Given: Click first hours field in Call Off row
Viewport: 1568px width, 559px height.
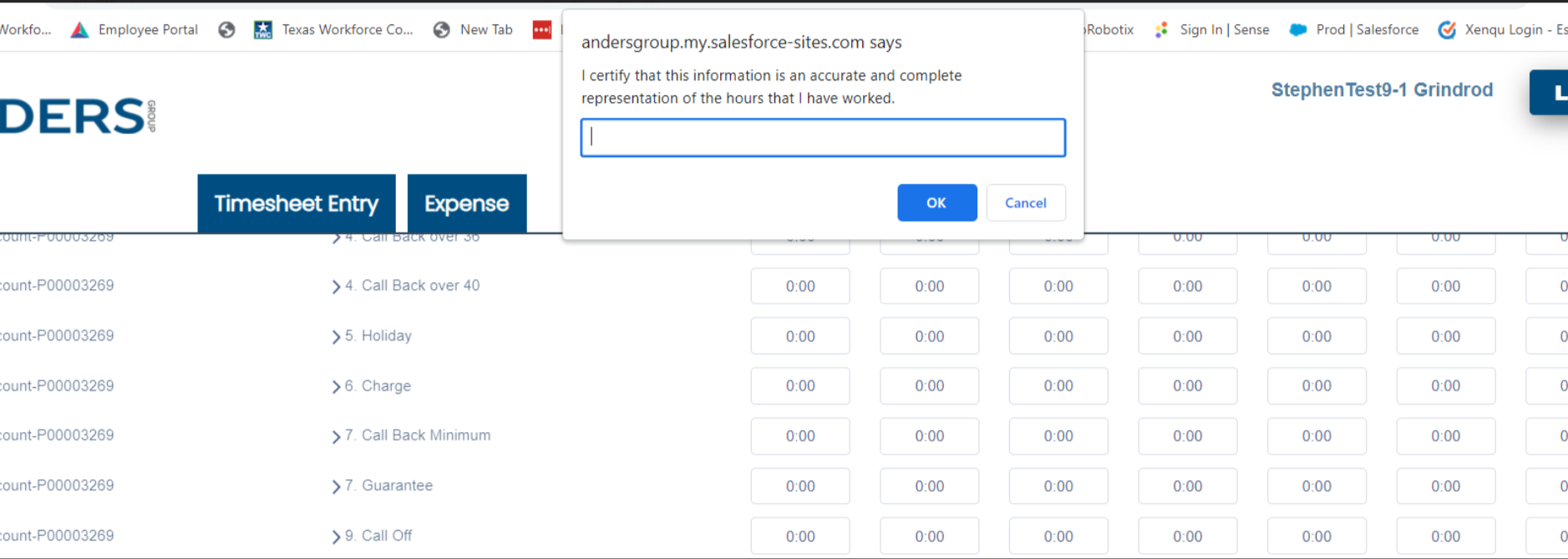Looking at the screenshot, I should (799, 536).
